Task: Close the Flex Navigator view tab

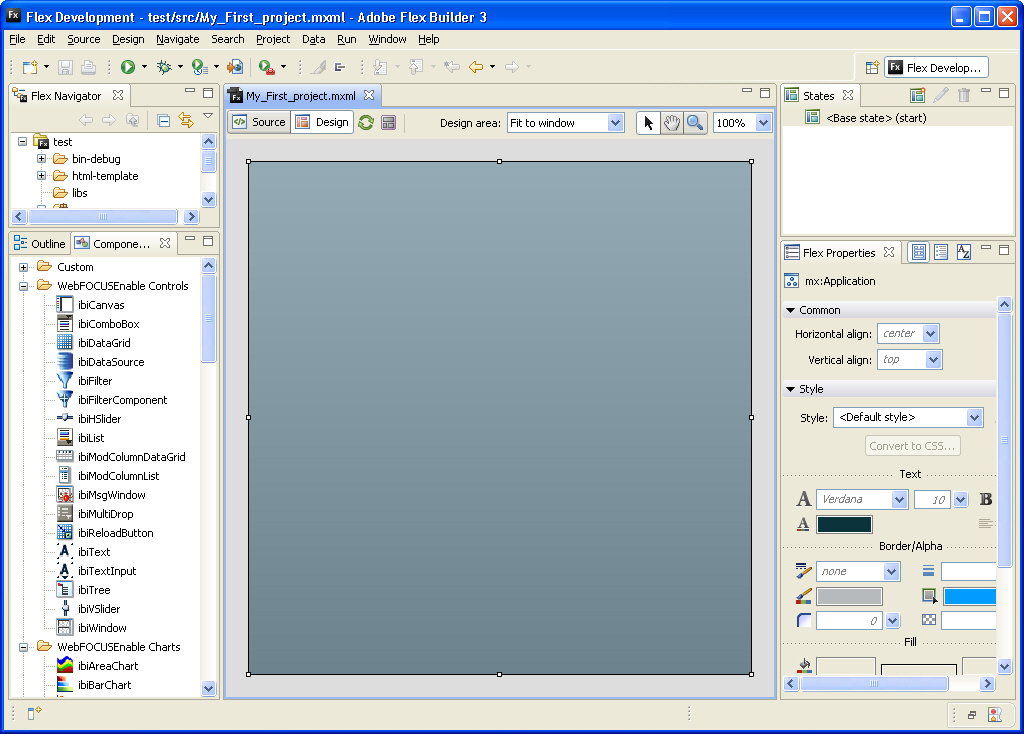Action: [x=118, y=95]
